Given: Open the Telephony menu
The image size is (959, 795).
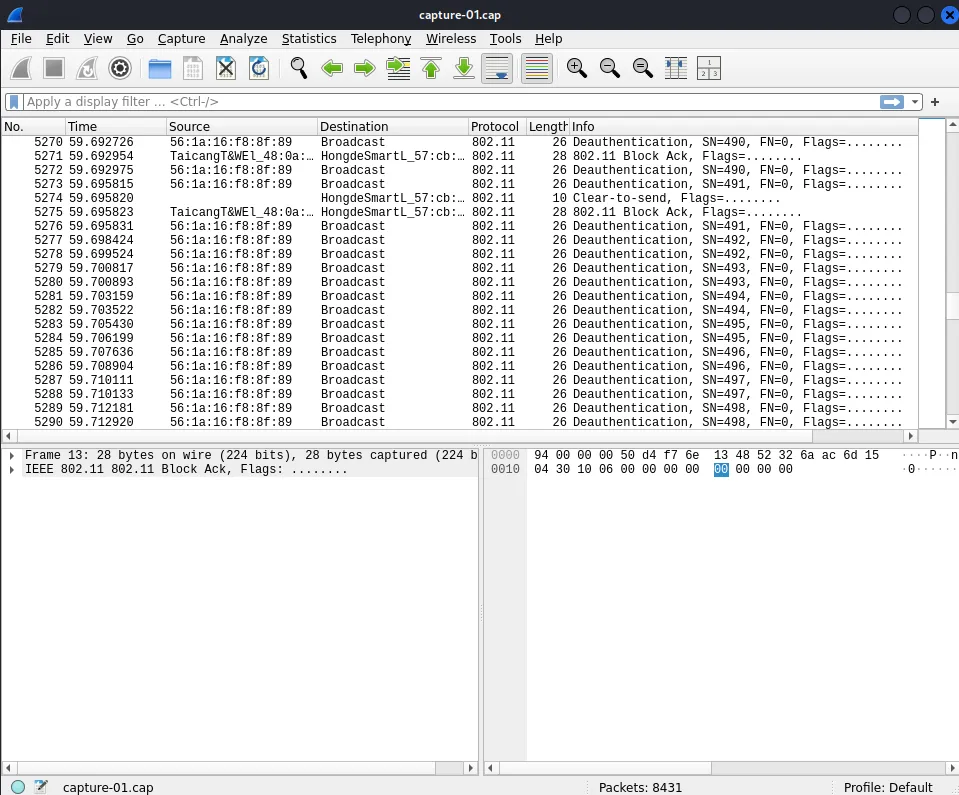Looking at the screenshot, I should [x=380, y=39].
